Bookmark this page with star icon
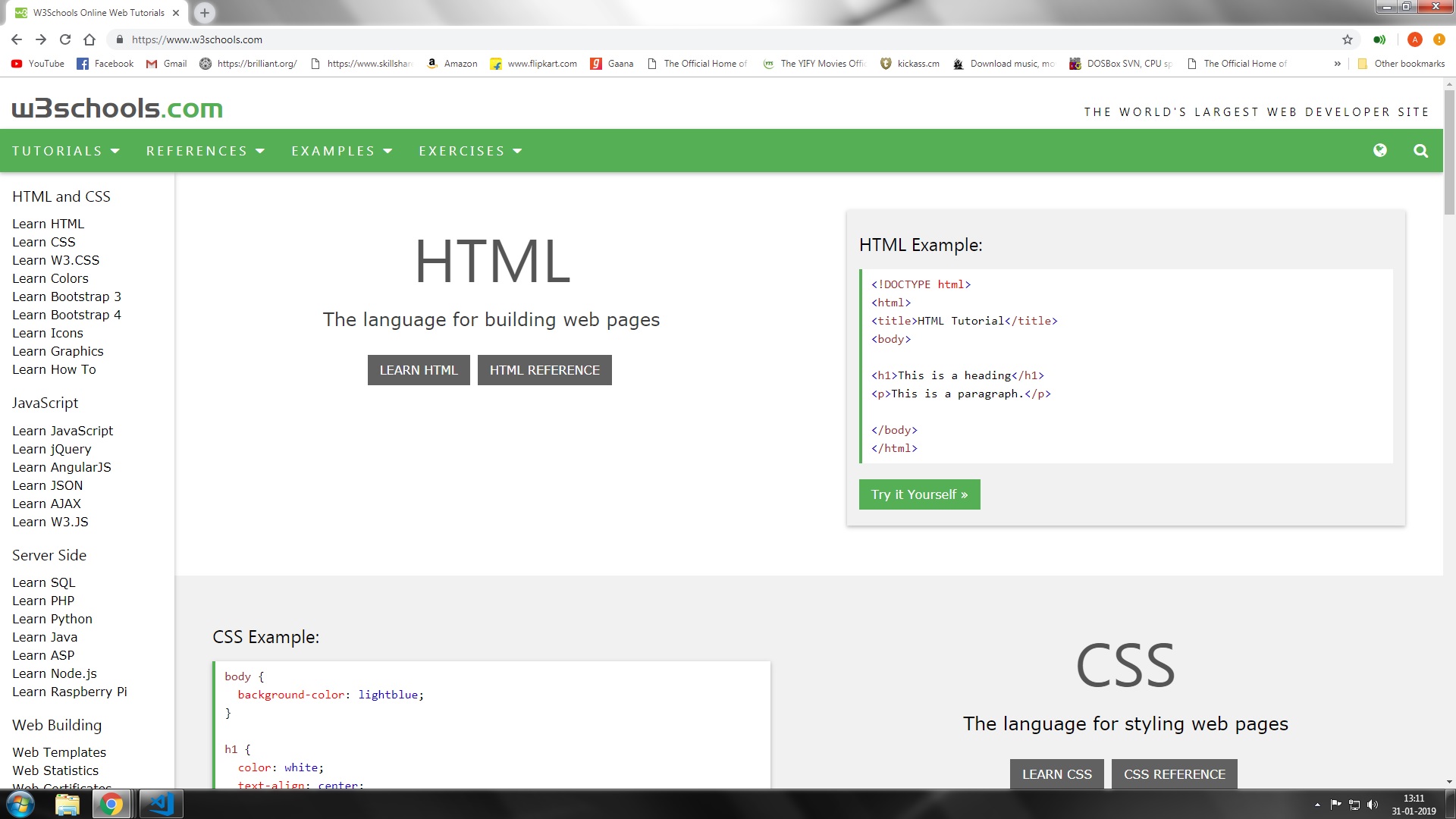This screenshot has width=1456, height=819. pos(1347,39)
